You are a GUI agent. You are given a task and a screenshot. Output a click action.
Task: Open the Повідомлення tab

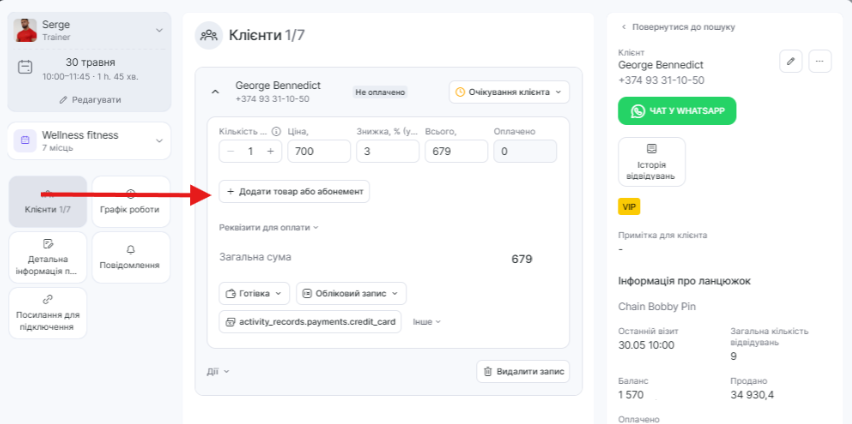tap(130, 256)
